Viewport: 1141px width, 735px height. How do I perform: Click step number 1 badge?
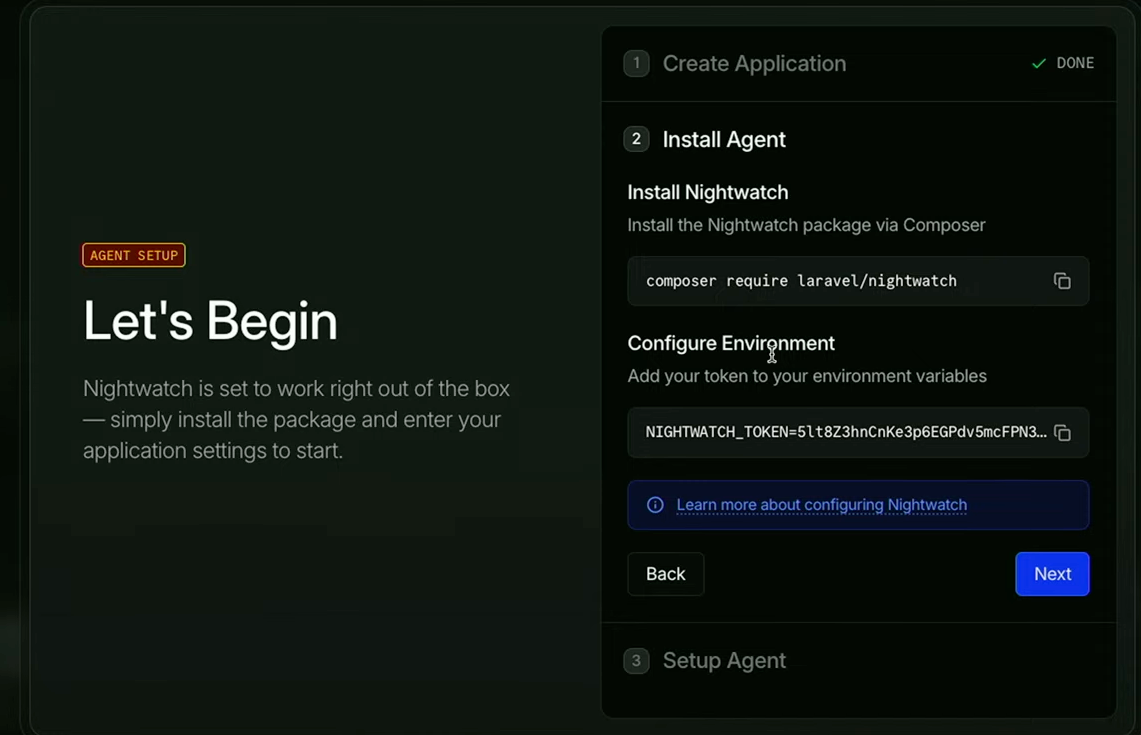[x=636, y=63]
